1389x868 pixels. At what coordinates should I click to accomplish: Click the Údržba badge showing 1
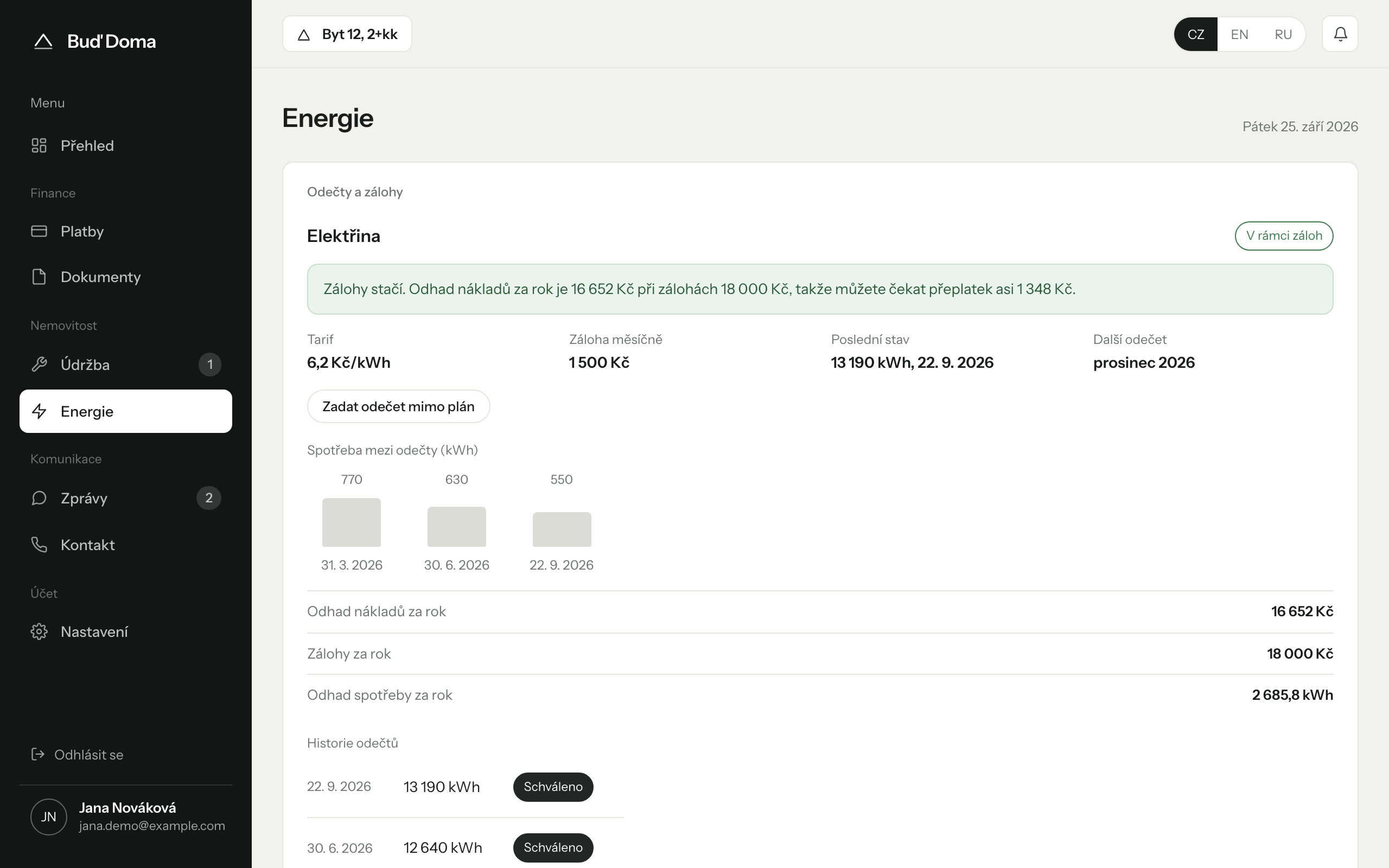coord(209,365)
